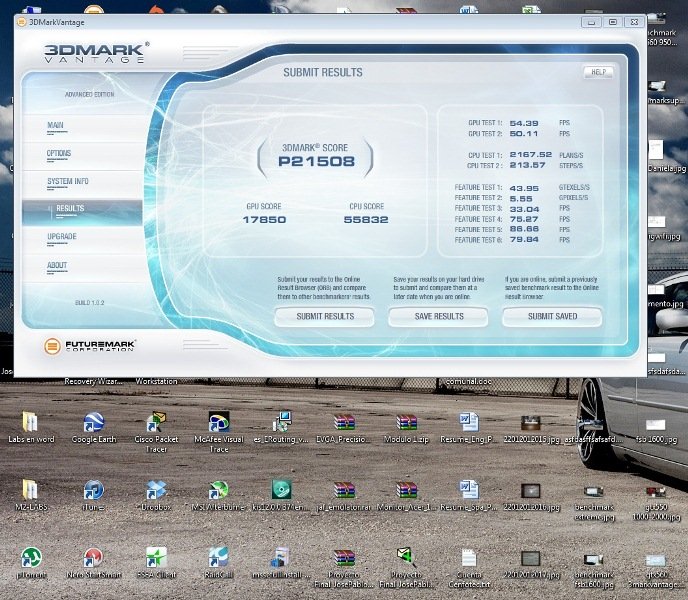Launch Google Earth desktop shortcut
This screenshot has height=600, width=688.
(93, 423)
